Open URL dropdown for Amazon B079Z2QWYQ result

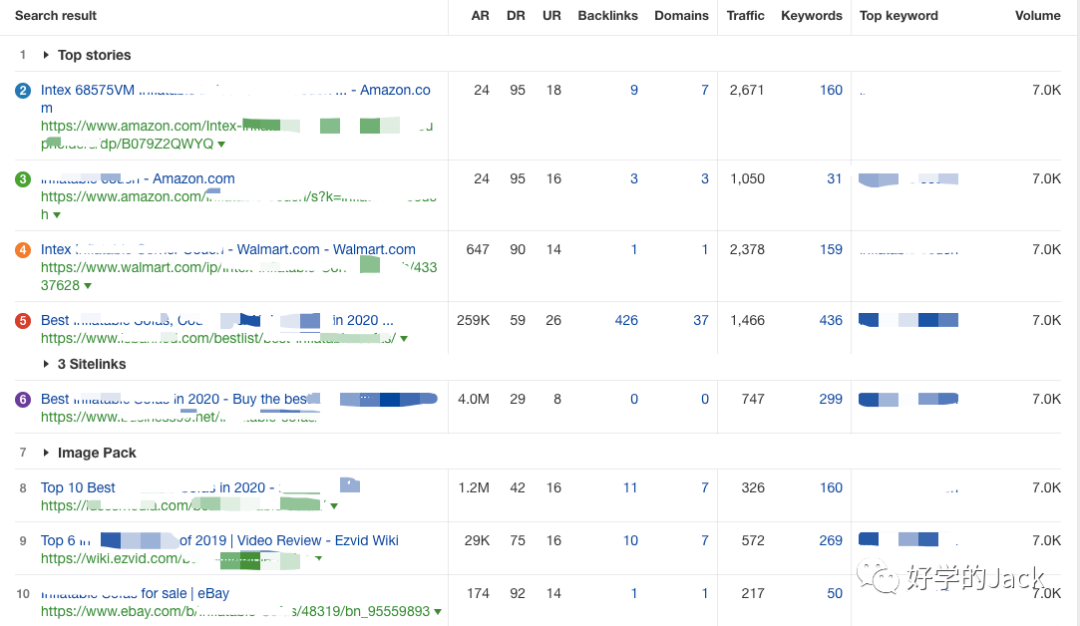click(x=221, y=145)
